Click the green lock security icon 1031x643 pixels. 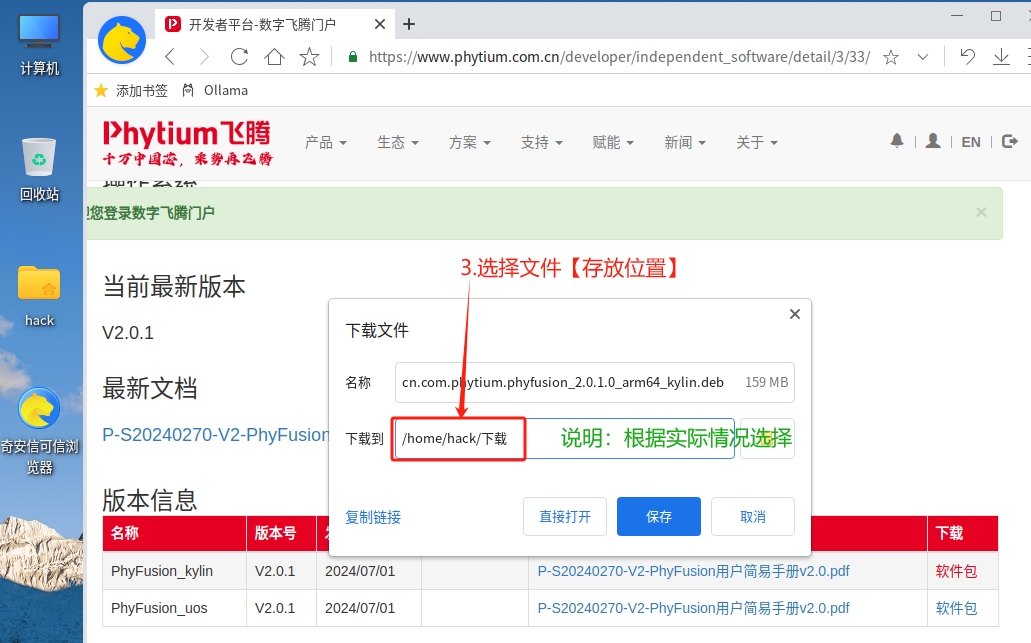353,57
